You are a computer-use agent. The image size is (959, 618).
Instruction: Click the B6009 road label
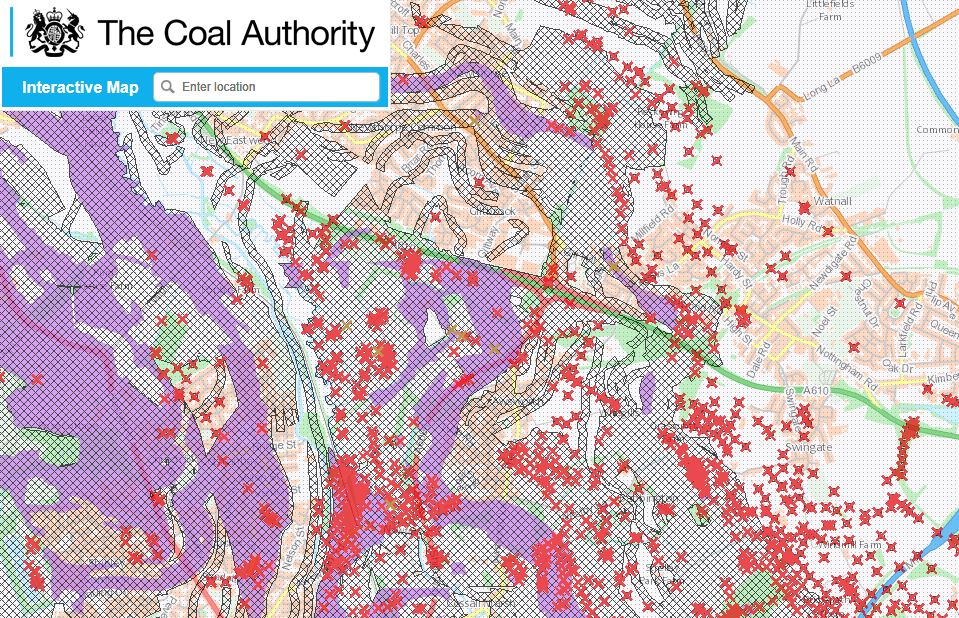coord(867,64)
